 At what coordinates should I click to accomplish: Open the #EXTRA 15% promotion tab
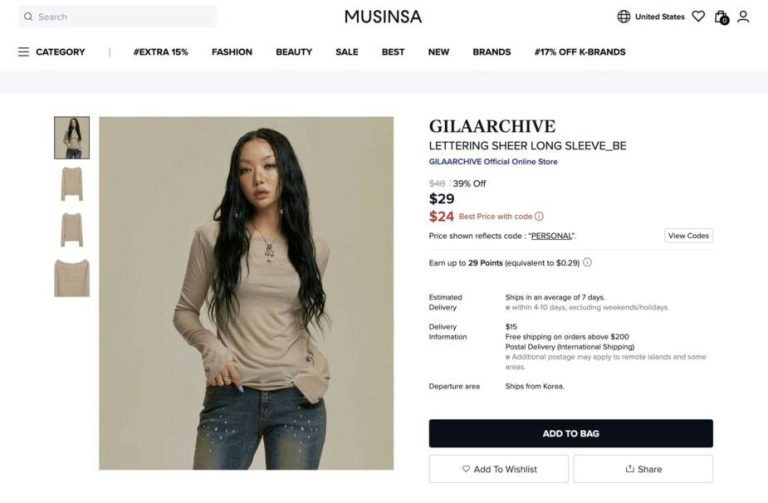tap(161, 52)
